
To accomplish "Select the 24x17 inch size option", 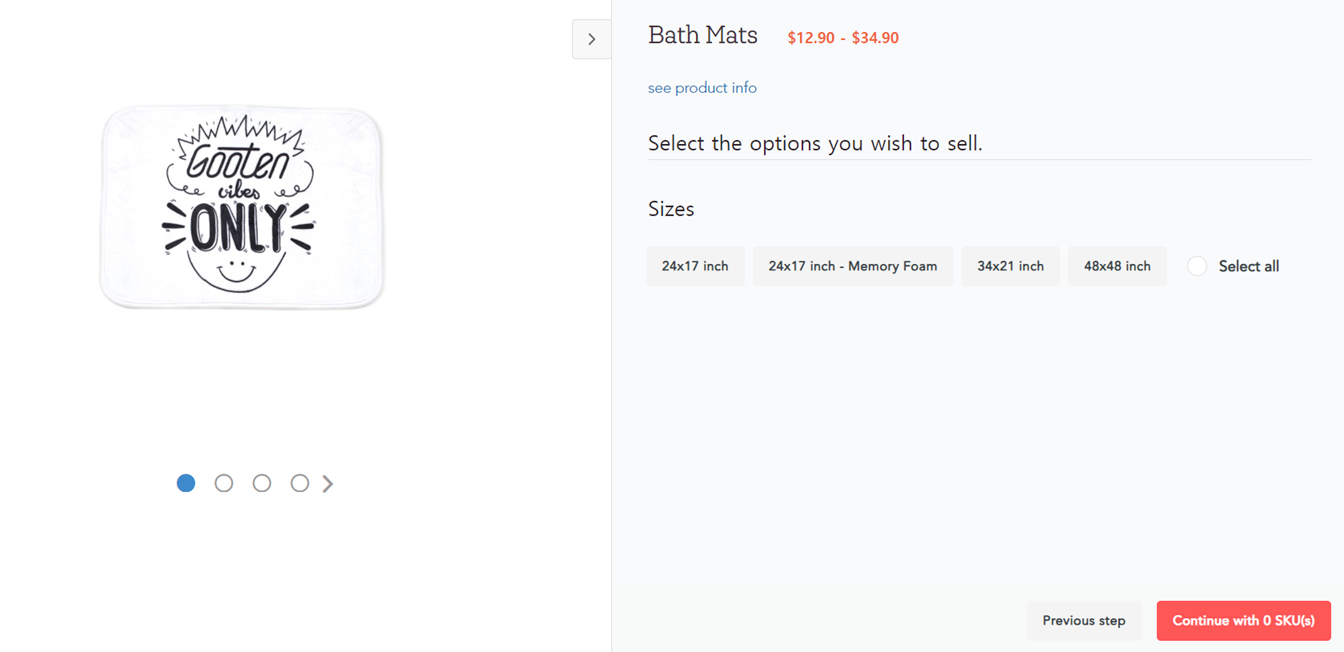I will 695,266.
